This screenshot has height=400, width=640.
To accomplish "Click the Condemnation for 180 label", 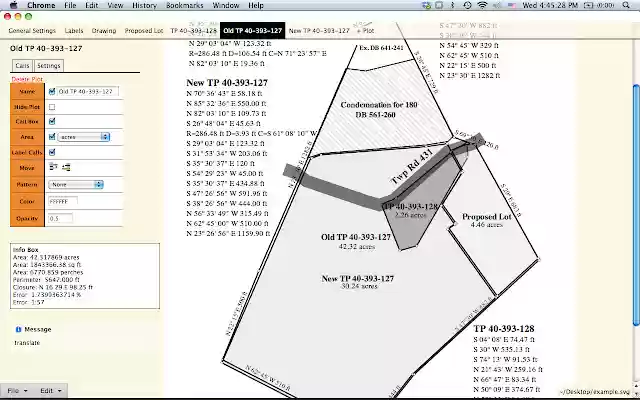I will click(x=379, y=105).
